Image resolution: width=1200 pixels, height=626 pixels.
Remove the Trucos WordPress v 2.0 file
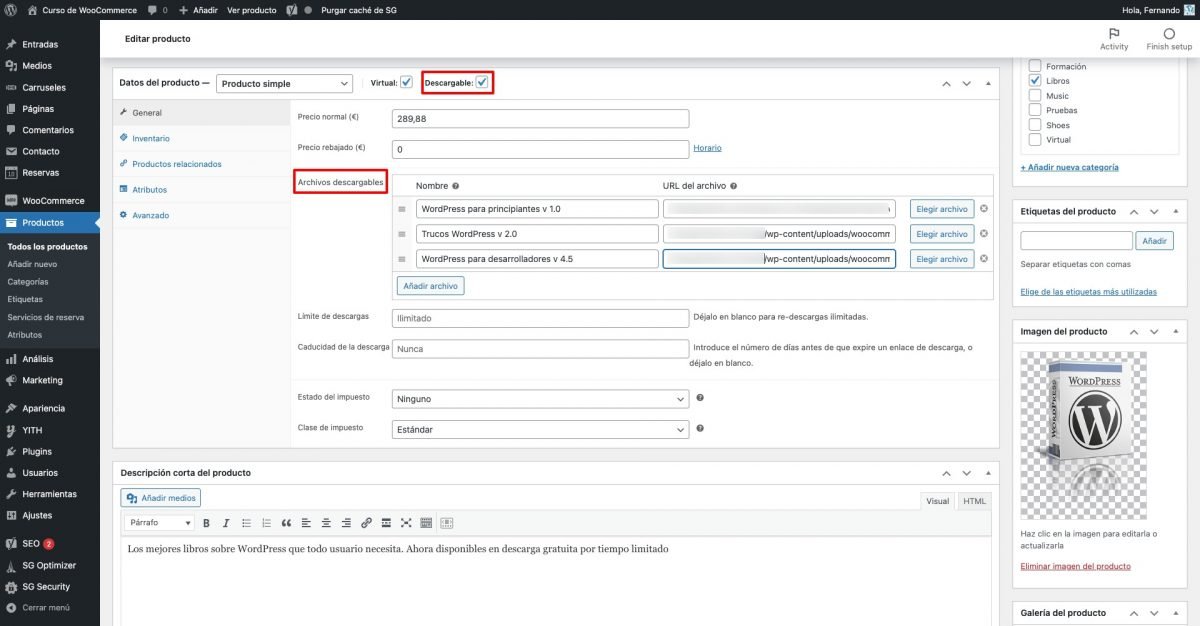coord(984,234)
